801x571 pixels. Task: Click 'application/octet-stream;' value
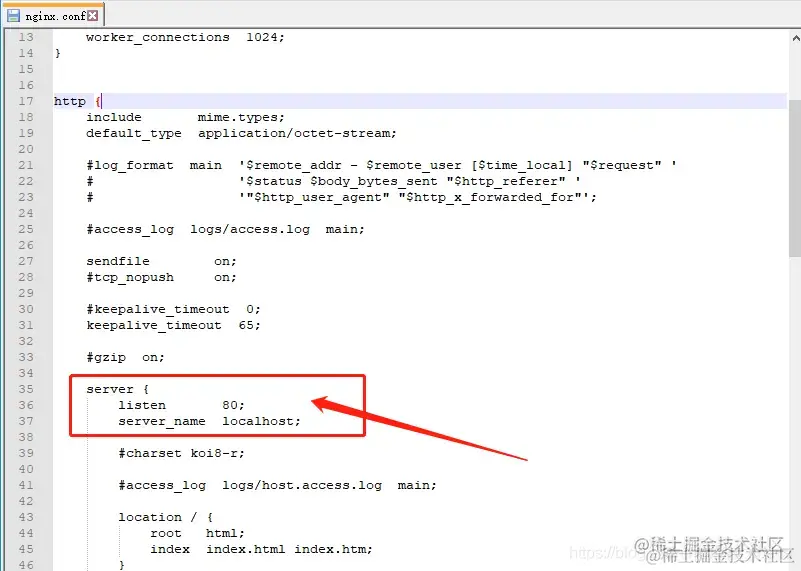[297, 133]
